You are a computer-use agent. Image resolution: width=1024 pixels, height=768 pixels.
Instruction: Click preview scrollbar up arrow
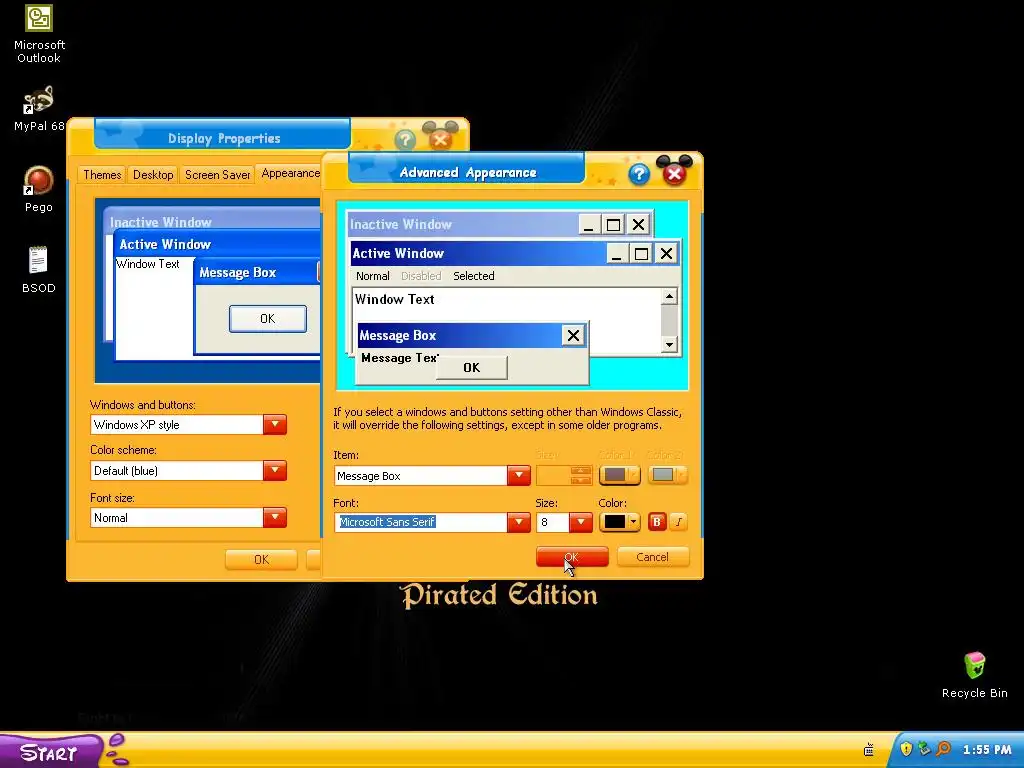[669, 297]
